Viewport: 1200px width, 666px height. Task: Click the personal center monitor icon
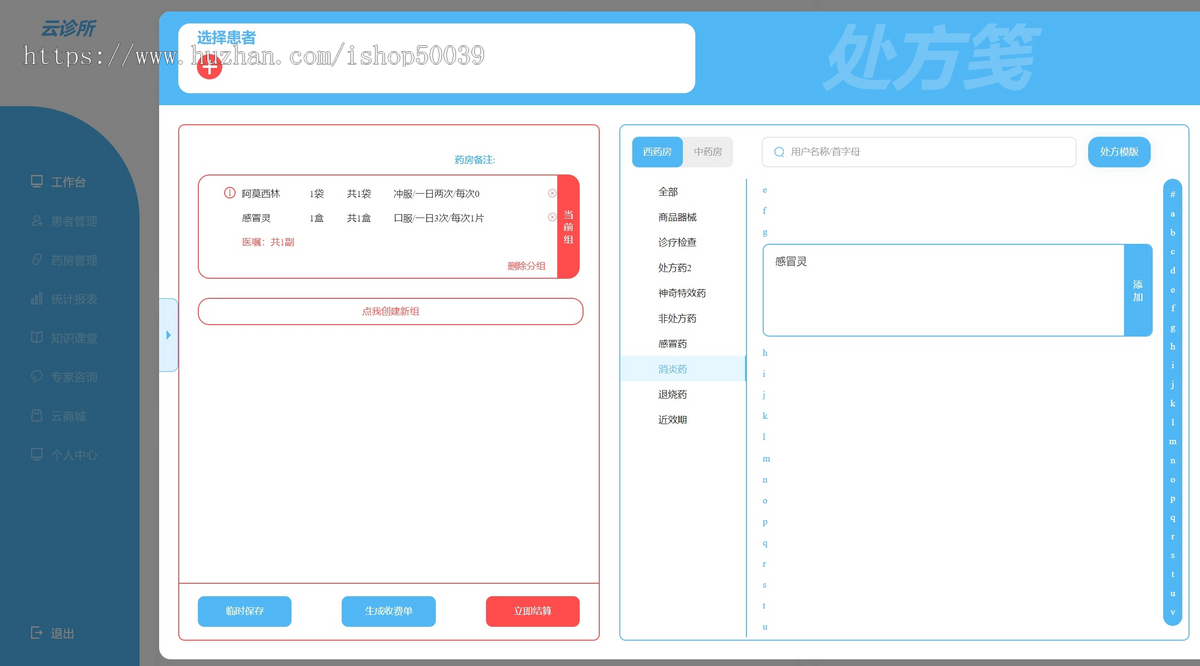pos(37,455)
